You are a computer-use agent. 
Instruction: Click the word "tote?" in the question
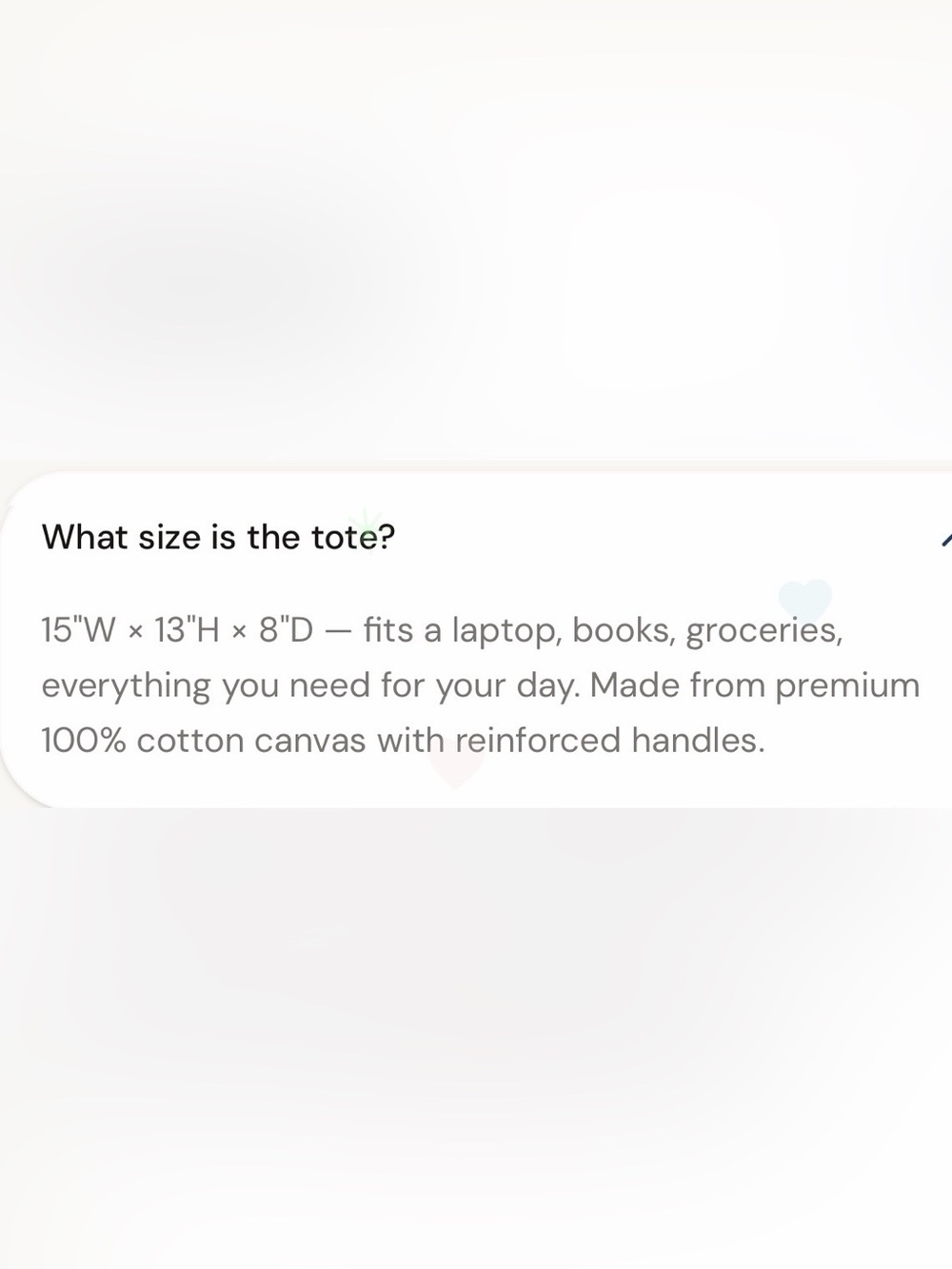tap(352, 537)
